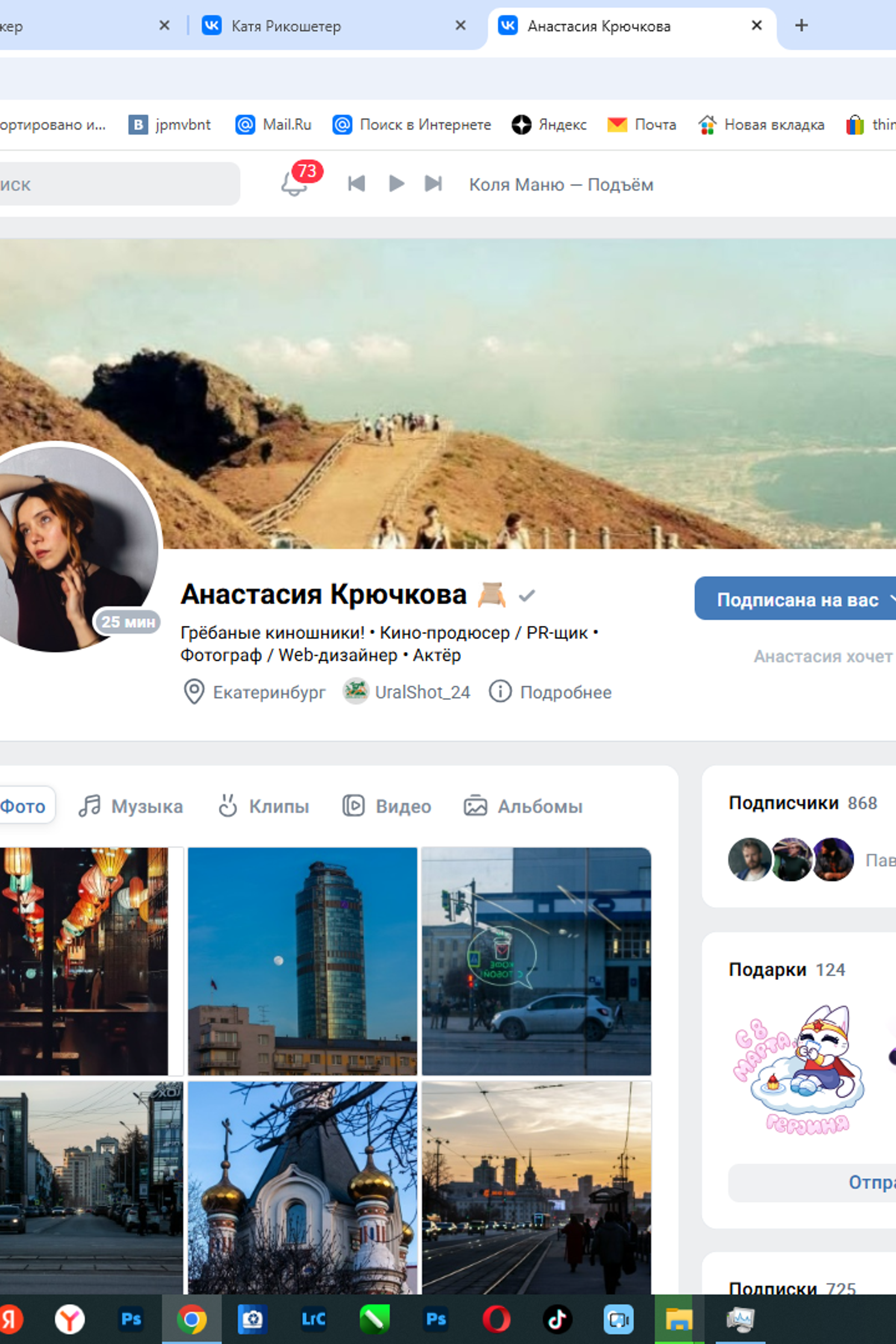
Task: Click the Екатеринбург location pin
Action: pos(194,692)
